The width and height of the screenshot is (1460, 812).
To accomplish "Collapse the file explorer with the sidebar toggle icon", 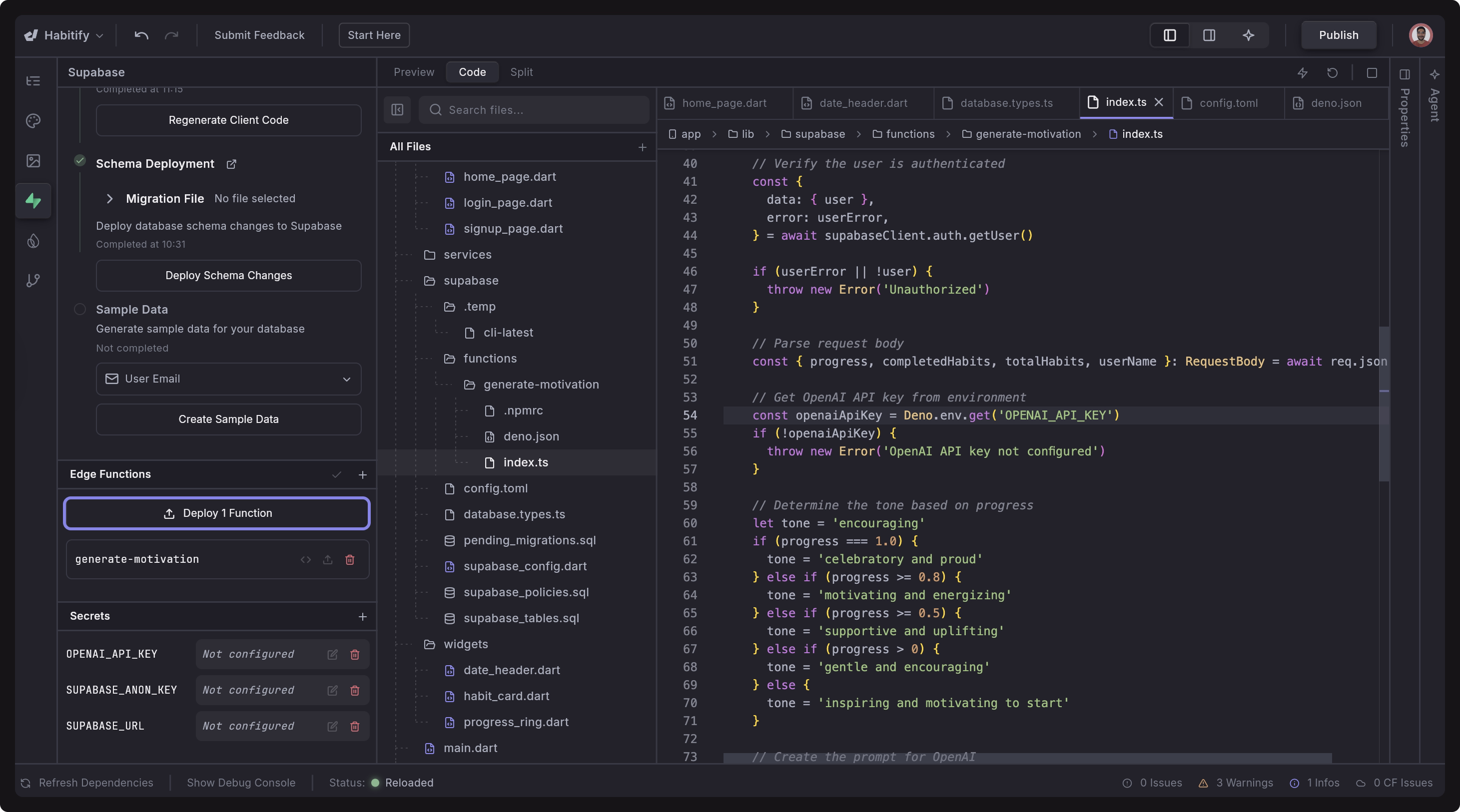I will tap(397, 109).
